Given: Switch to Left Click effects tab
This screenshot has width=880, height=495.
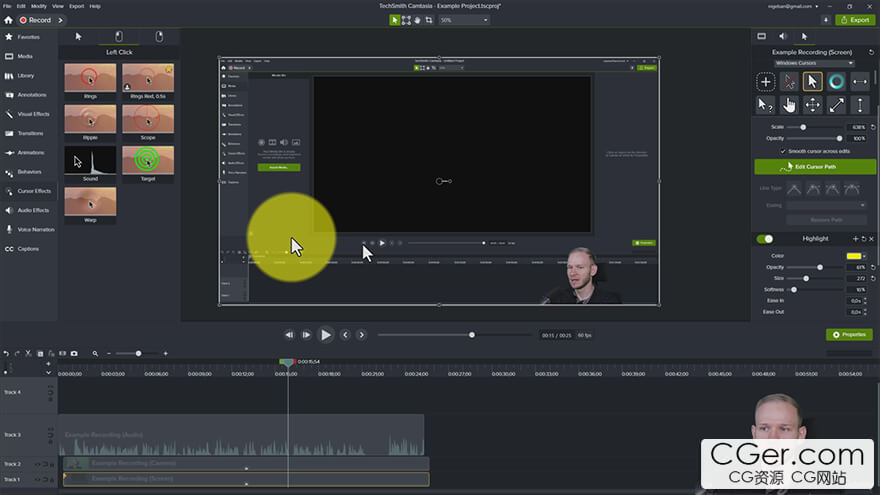Looking at the screenshot, I should click(x=118, y=37).
